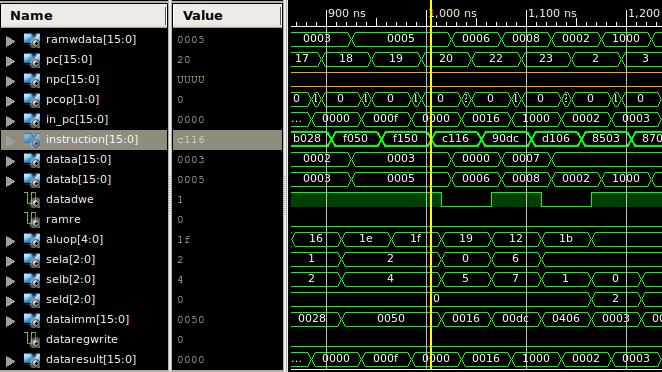Click the datab bus icon

pyautogui.click(x=32, y=180)
